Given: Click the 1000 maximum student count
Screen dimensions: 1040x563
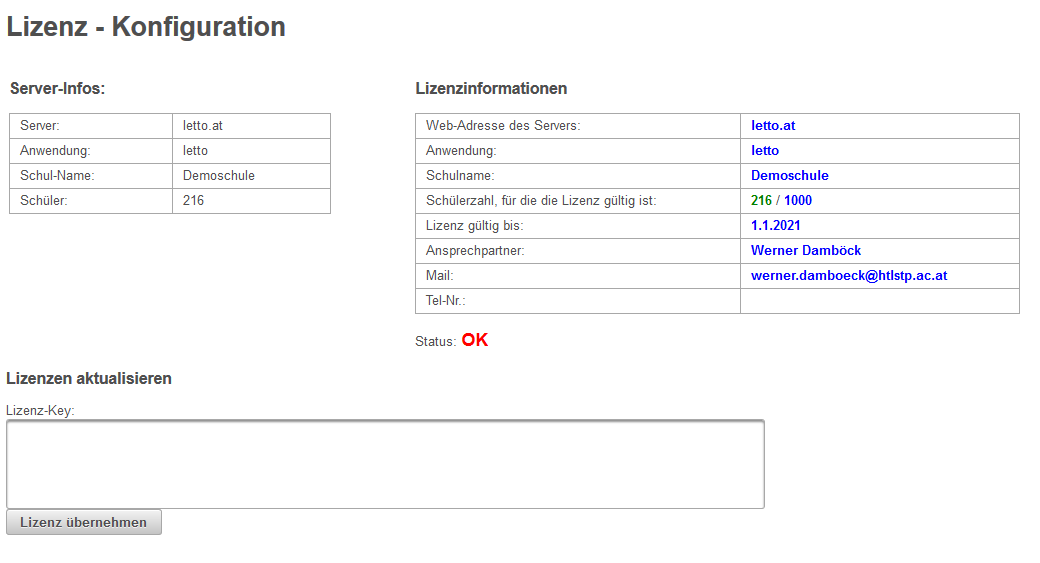Looking at the screenshot, I should pyautogui.click(x=798, y=200).
